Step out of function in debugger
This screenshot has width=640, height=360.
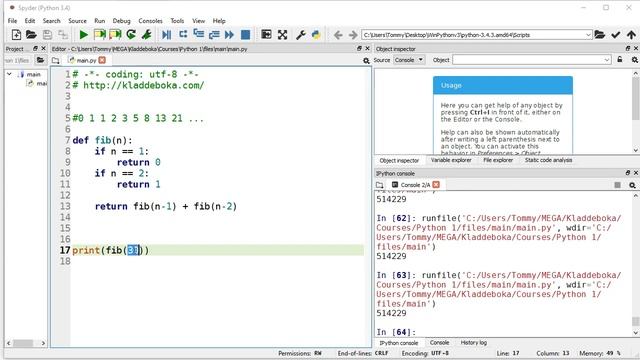pyautogui.click(x=214, y=35)
